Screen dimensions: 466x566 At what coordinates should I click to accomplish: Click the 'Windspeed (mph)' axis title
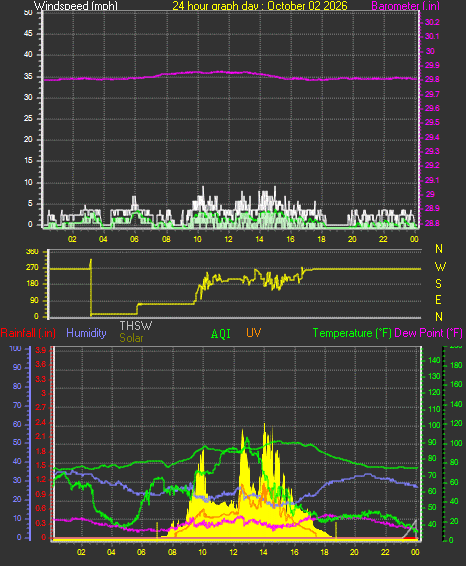coord(76,6)
